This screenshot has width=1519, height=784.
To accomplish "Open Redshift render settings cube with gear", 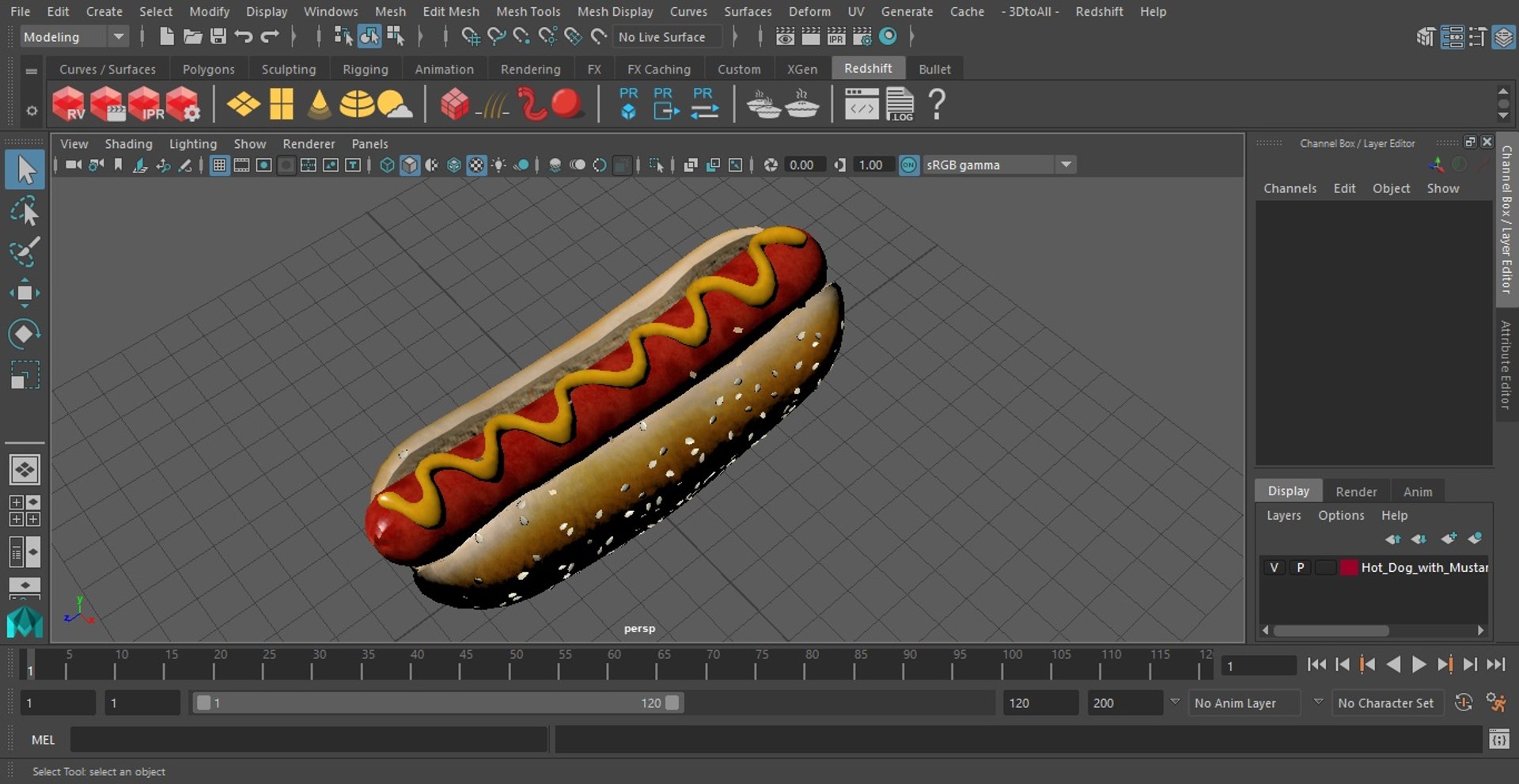I will [x=184, y=104].
